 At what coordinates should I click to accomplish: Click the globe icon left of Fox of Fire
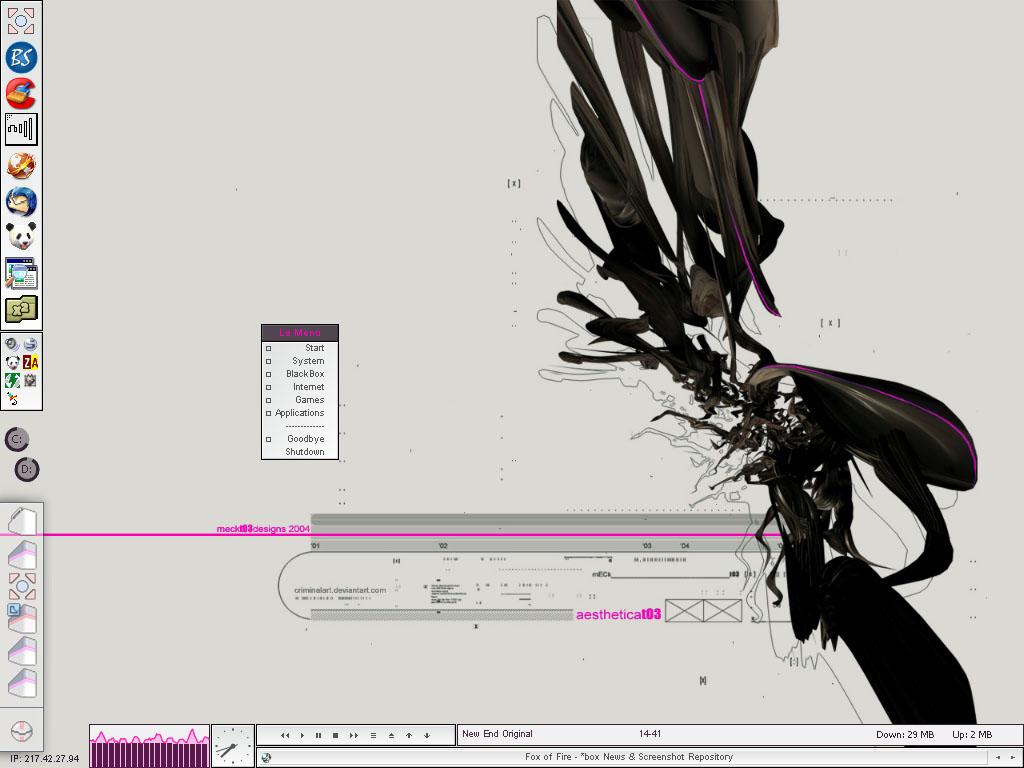pyautogui.click(x=266, y=758)
